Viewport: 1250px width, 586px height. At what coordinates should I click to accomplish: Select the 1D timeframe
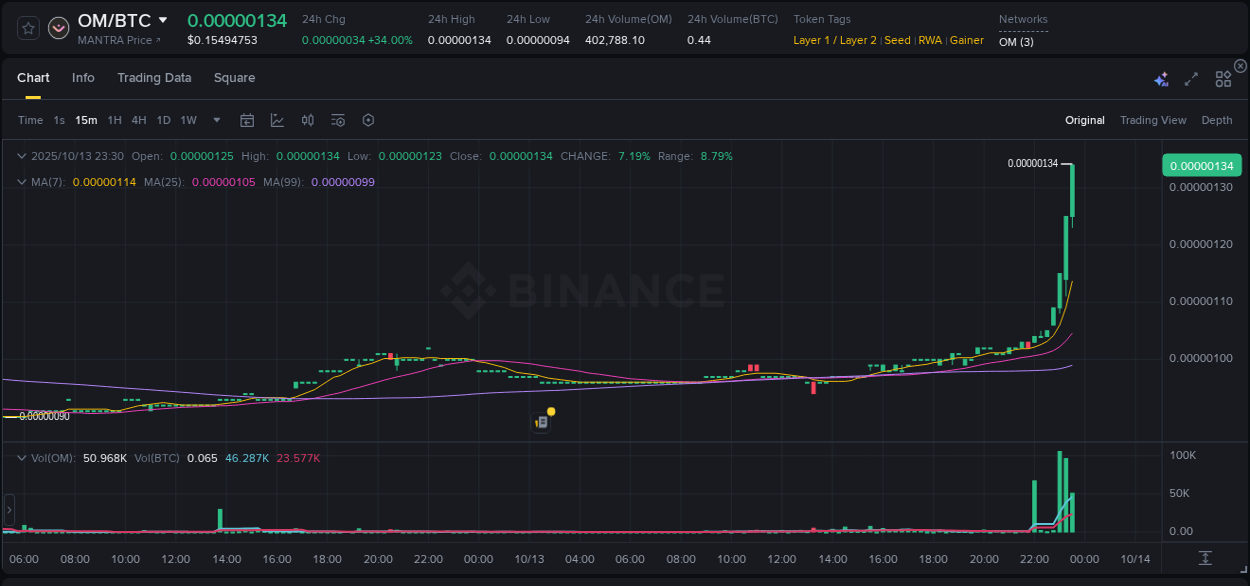click(163, 120)
